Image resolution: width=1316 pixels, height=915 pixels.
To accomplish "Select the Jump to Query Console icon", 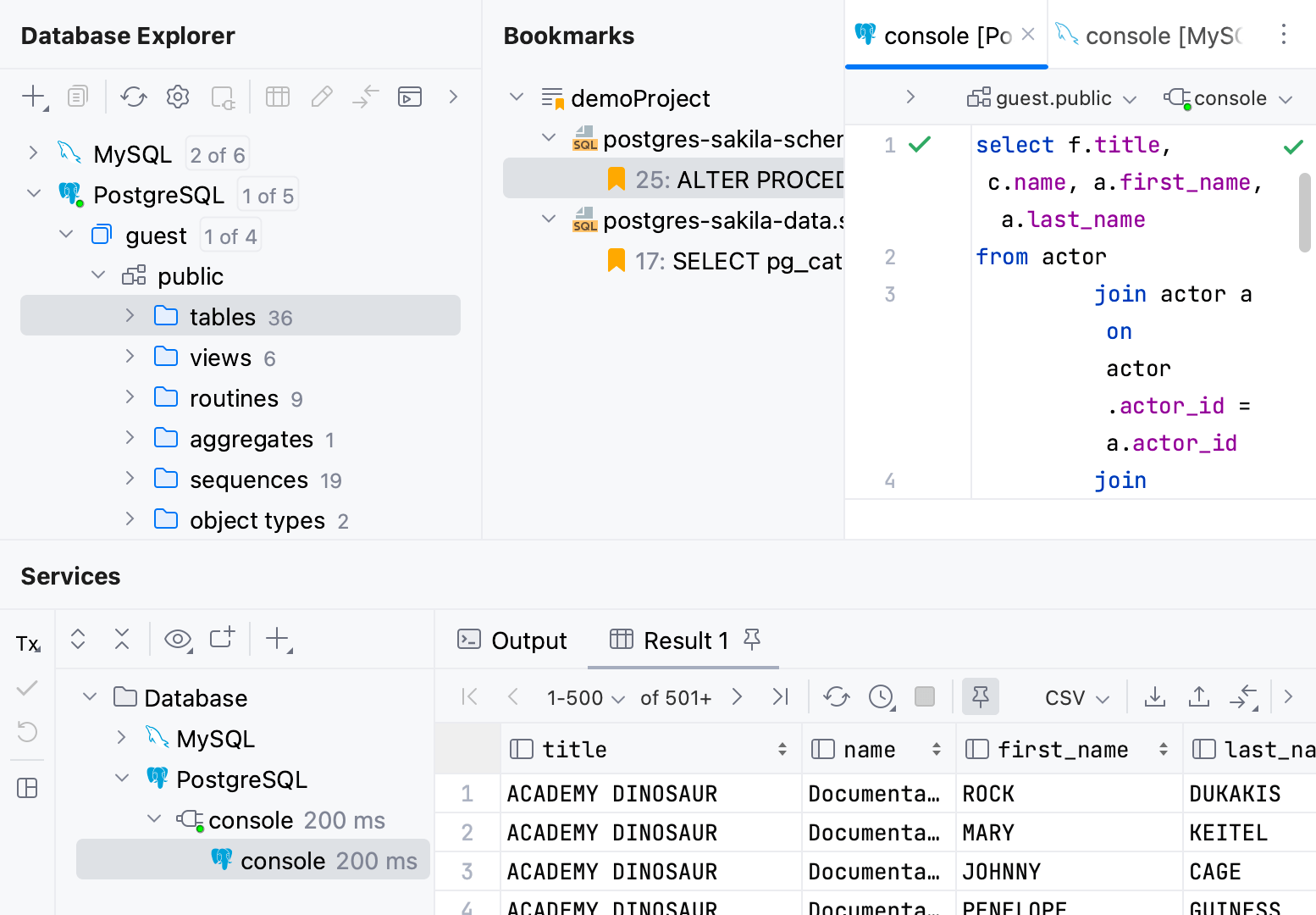I will tap(410, 97).
